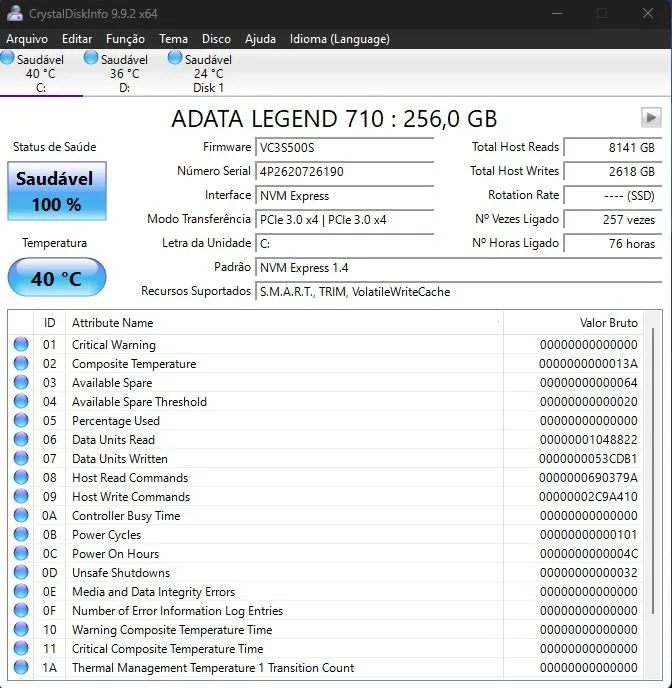Click the Nº Horas Ligado value 76 horas

point(613,244)
